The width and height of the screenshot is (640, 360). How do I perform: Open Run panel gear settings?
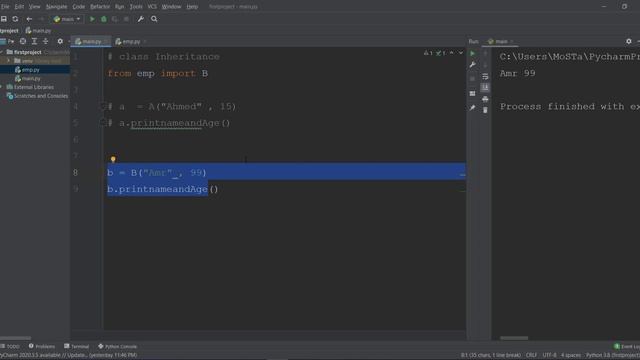[629, 41]
